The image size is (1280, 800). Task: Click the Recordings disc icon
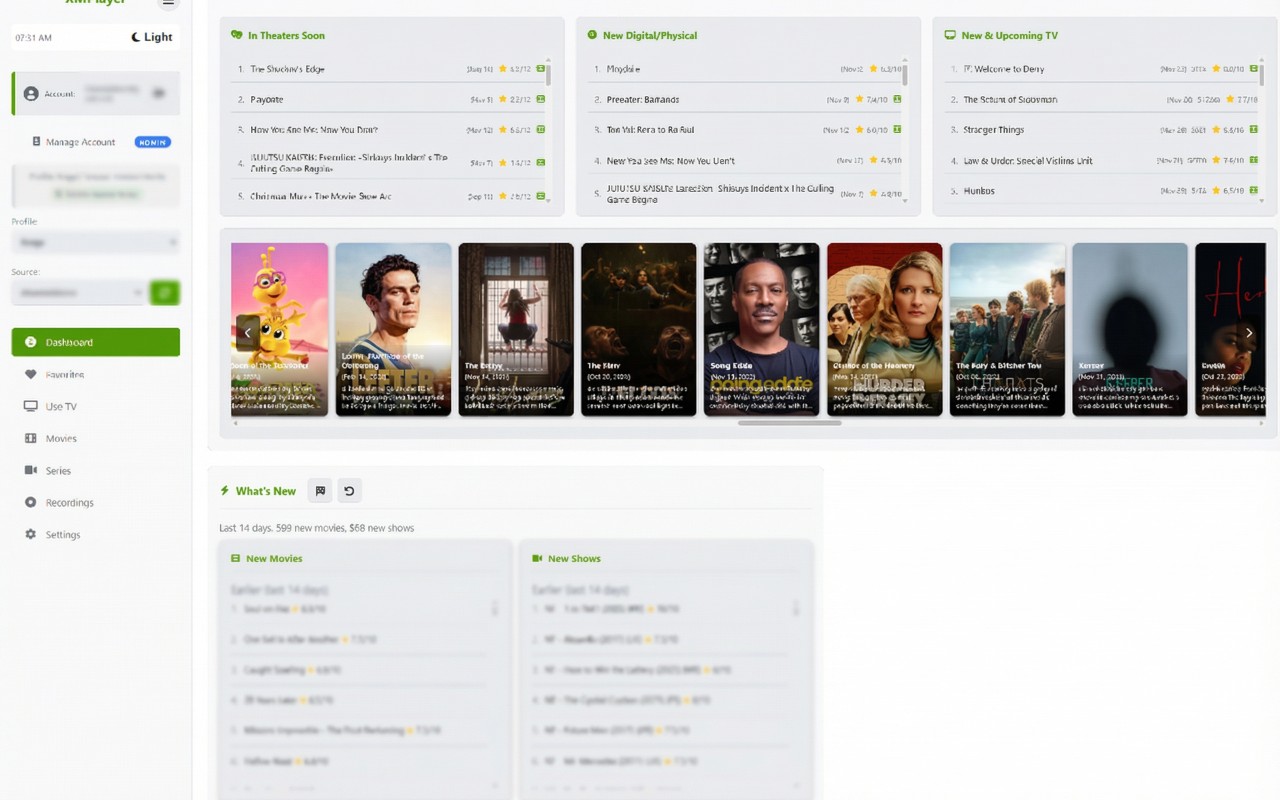[x=30, y=502]
